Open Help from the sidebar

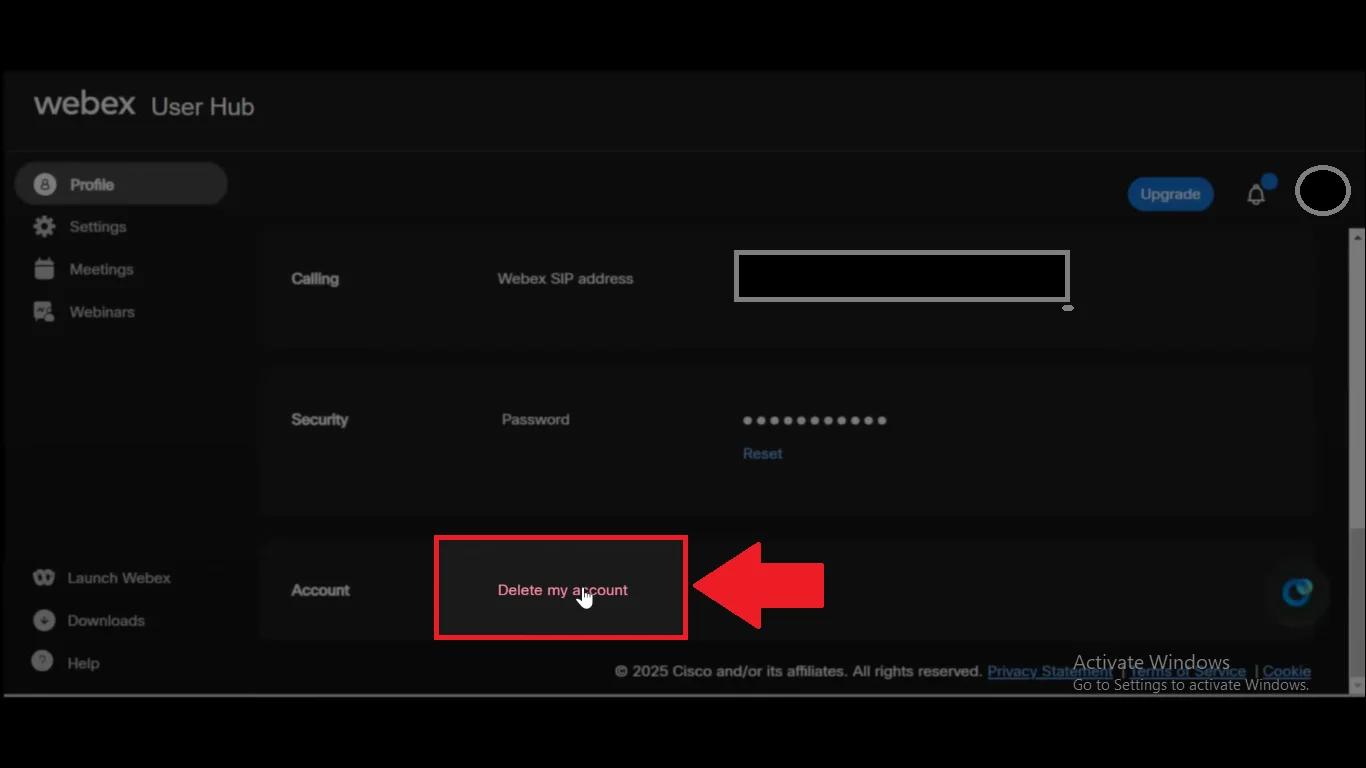click(x=83, y=663)
